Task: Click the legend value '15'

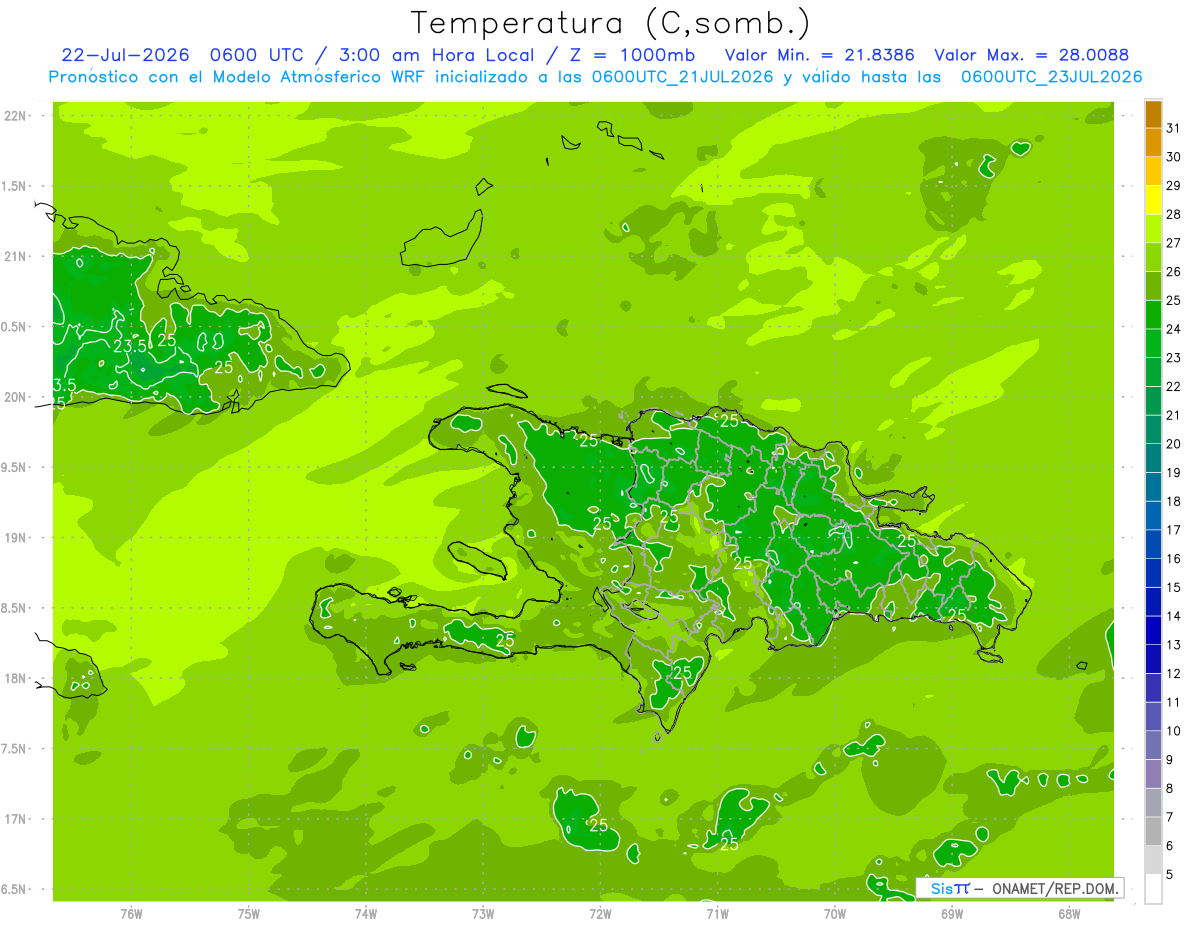Action: [x=1174, y=588]
